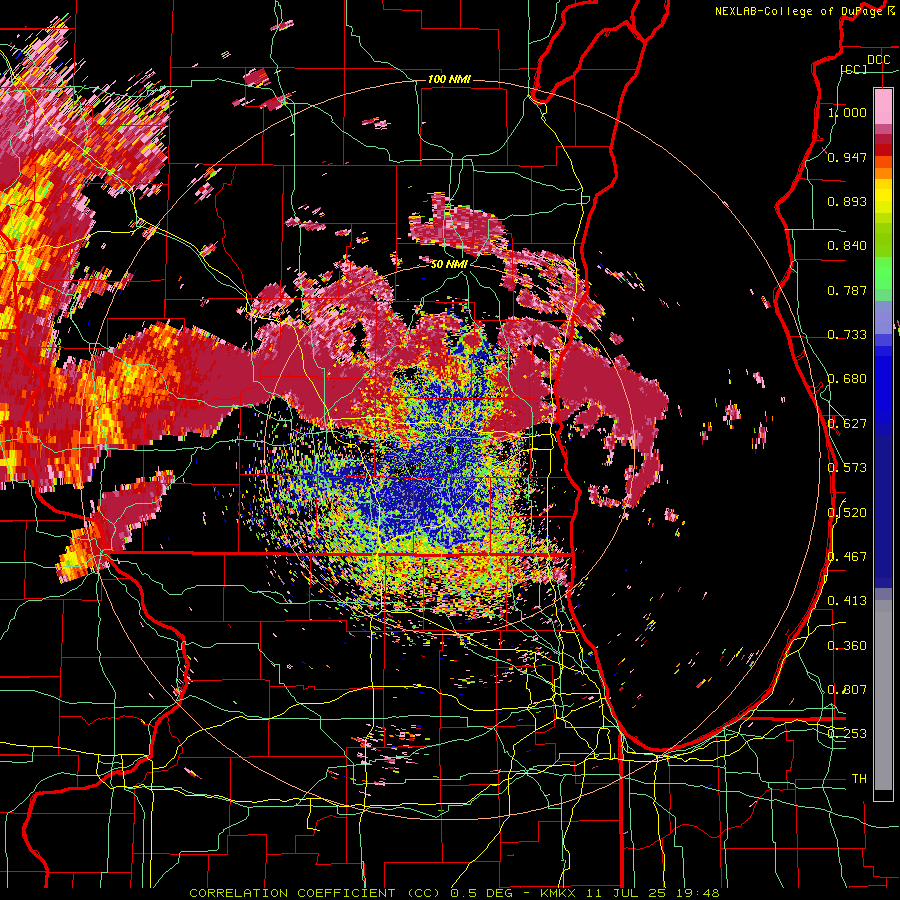This screenshot has width=900, height=900.
Task: Select the 0.413 scale value
Action: coord(847,601)
